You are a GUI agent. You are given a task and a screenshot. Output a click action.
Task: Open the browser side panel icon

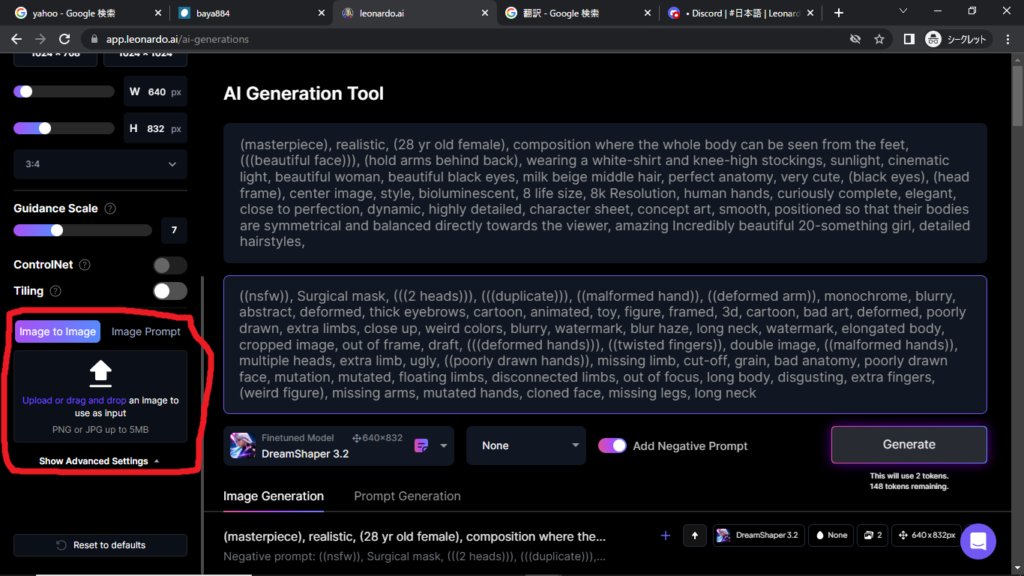(x=908, y=39)
